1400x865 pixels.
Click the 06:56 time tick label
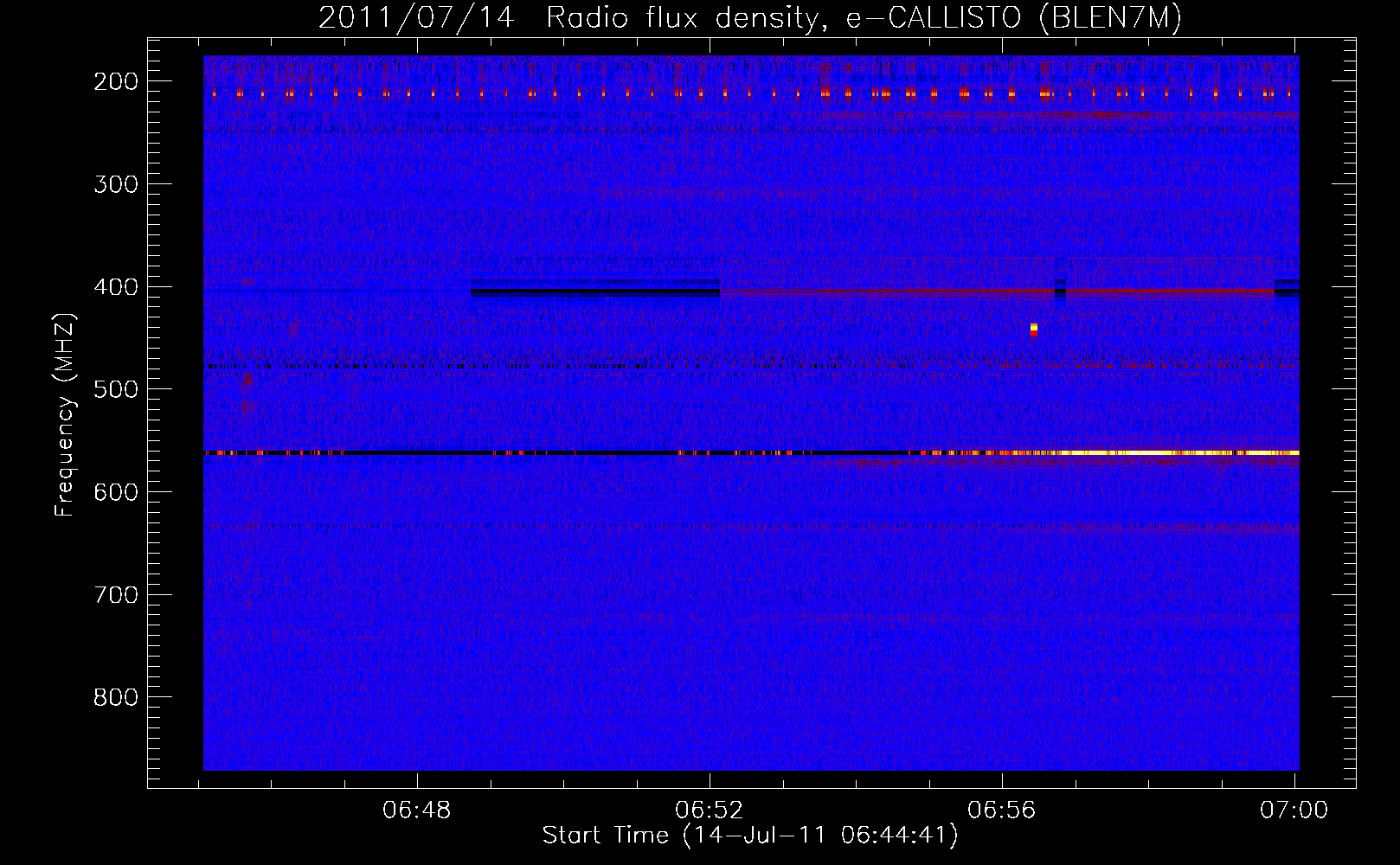click(x=1002, y=810)
